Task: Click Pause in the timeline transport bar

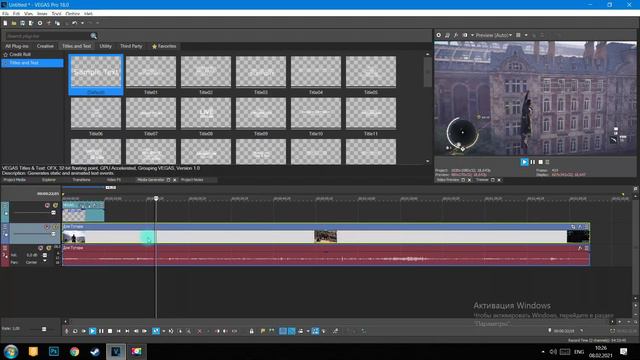Action: pos(101,331)
